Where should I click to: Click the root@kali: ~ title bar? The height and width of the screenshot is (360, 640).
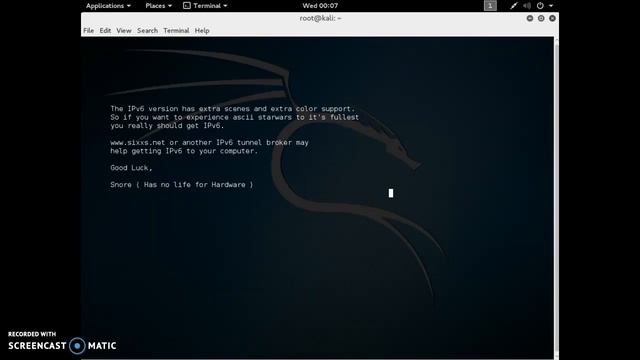point(320,18)
